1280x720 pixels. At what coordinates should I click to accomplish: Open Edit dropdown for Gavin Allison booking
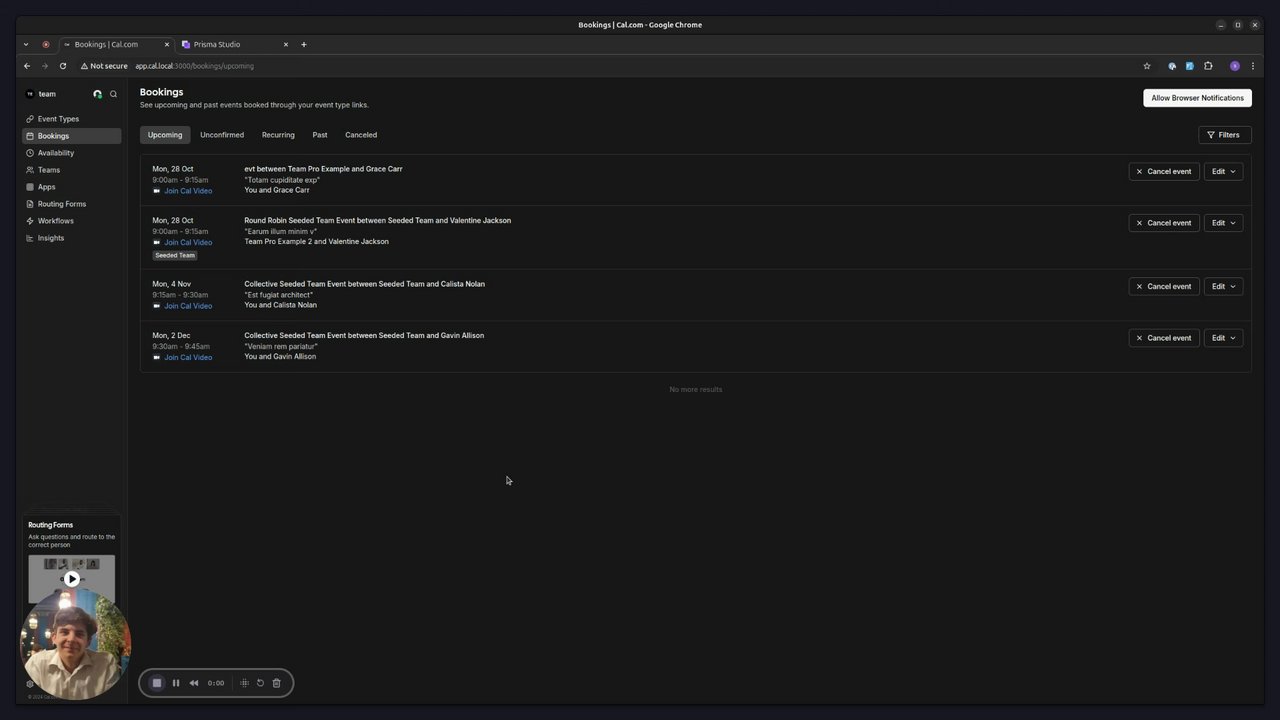pyautogui.click(x=1223, y=338)
